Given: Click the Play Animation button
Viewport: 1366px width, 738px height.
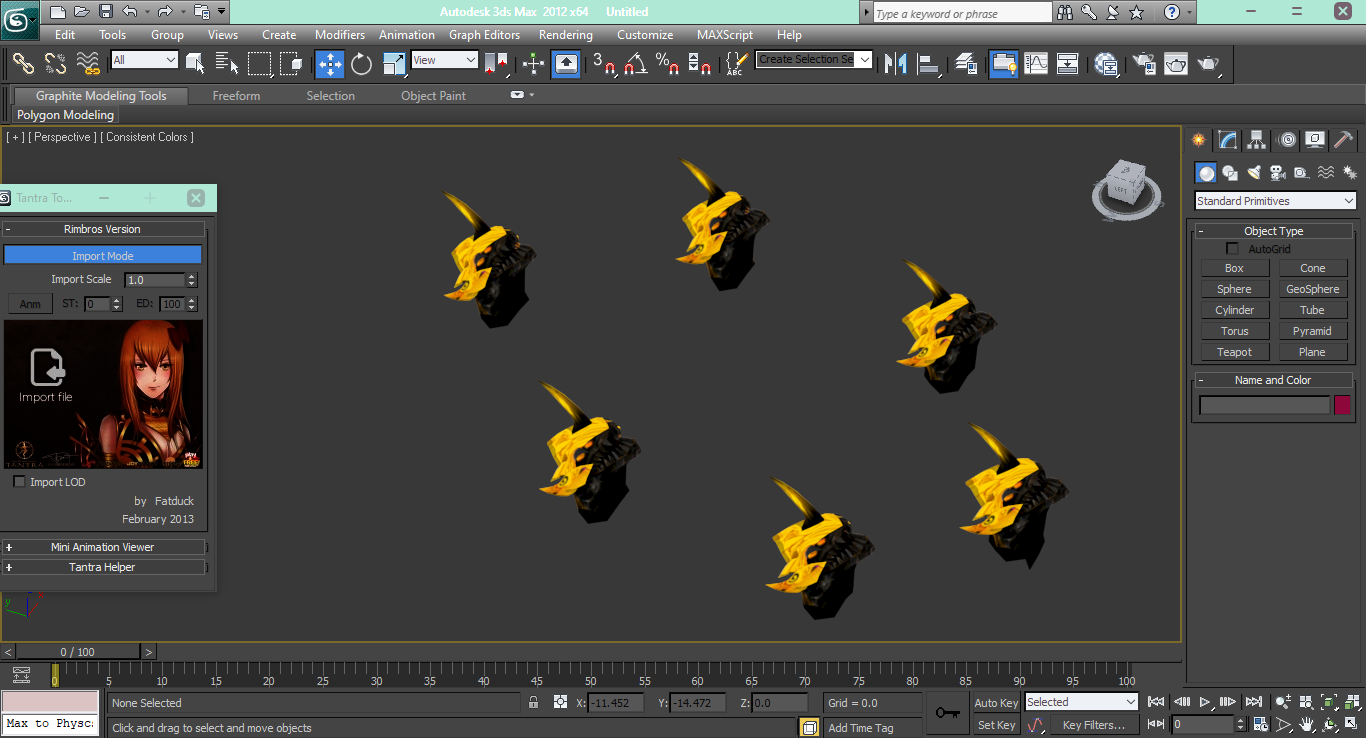Looking at the screenshot, I should click(1205, 702).
